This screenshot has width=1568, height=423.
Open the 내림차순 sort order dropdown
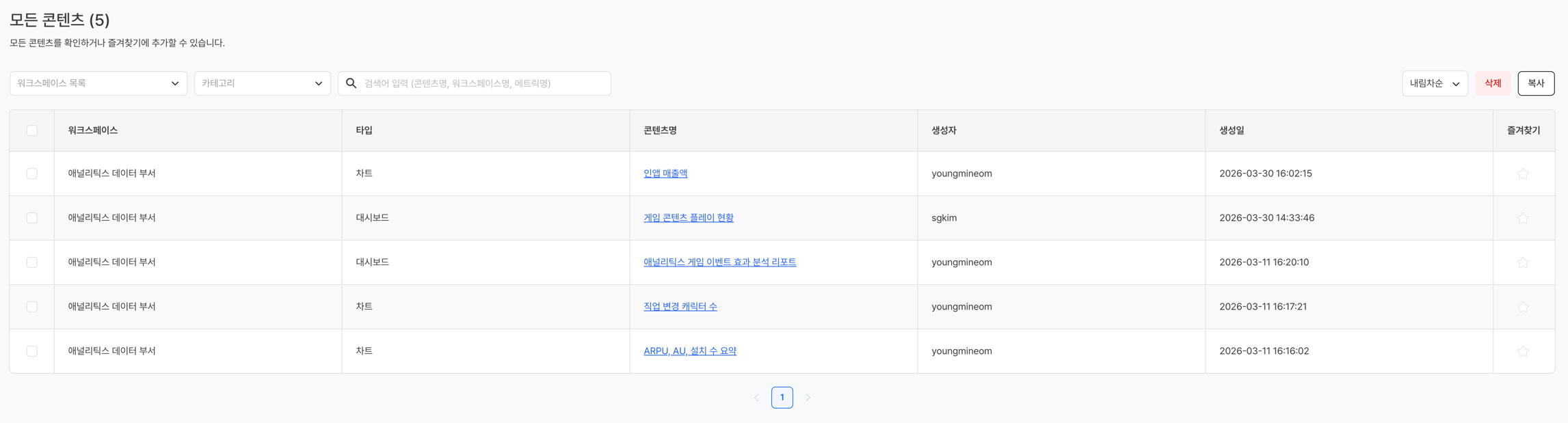[x=1434, y=83]
